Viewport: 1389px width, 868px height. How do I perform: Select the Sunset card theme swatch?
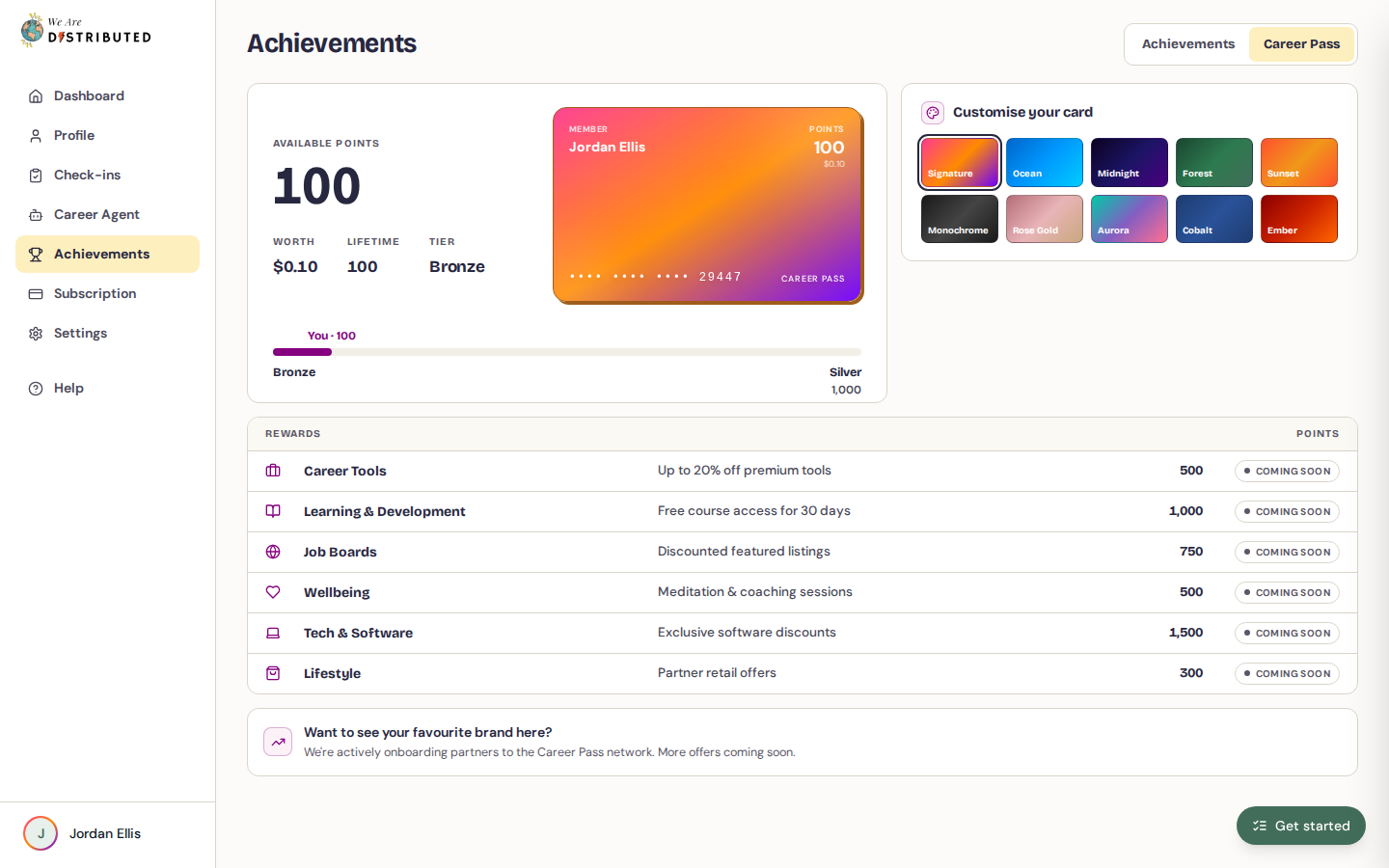(x=1299, y=162)
